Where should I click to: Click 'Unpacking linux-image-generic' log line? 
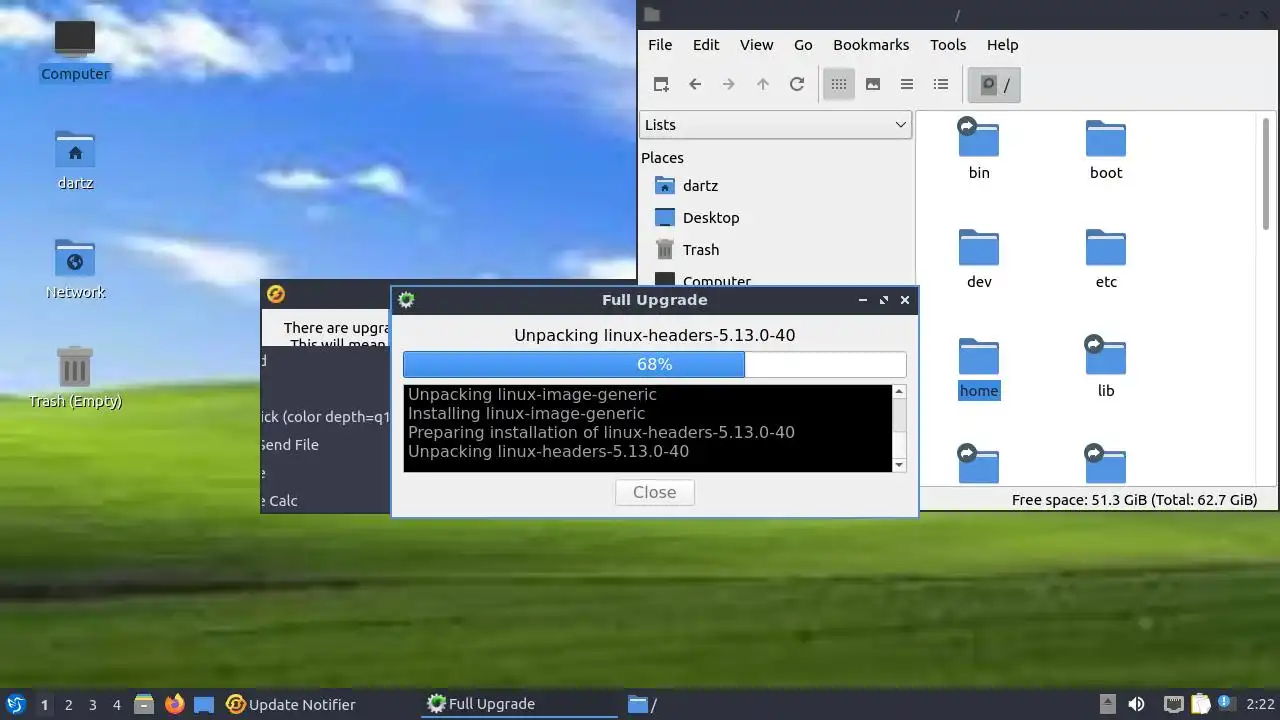[x=532, y=394]
